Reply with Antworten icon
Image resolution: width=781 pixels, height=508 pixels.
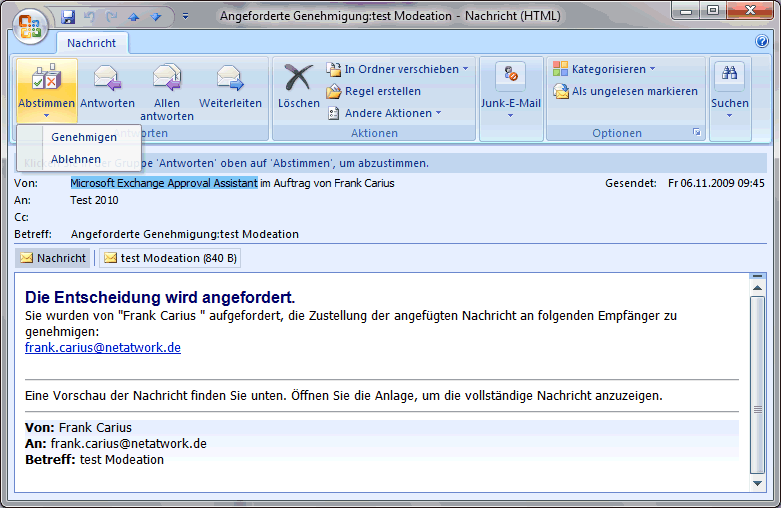(108, 85)
